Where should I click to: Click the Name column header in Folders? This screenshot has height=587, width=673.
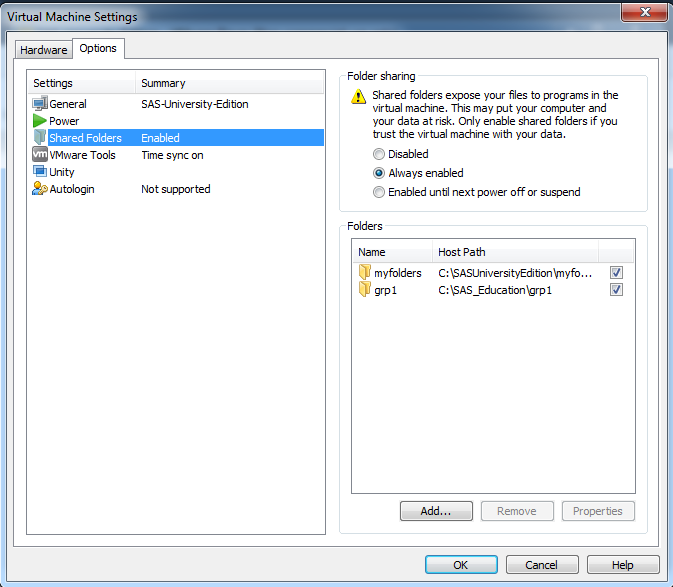click(392, 252)
